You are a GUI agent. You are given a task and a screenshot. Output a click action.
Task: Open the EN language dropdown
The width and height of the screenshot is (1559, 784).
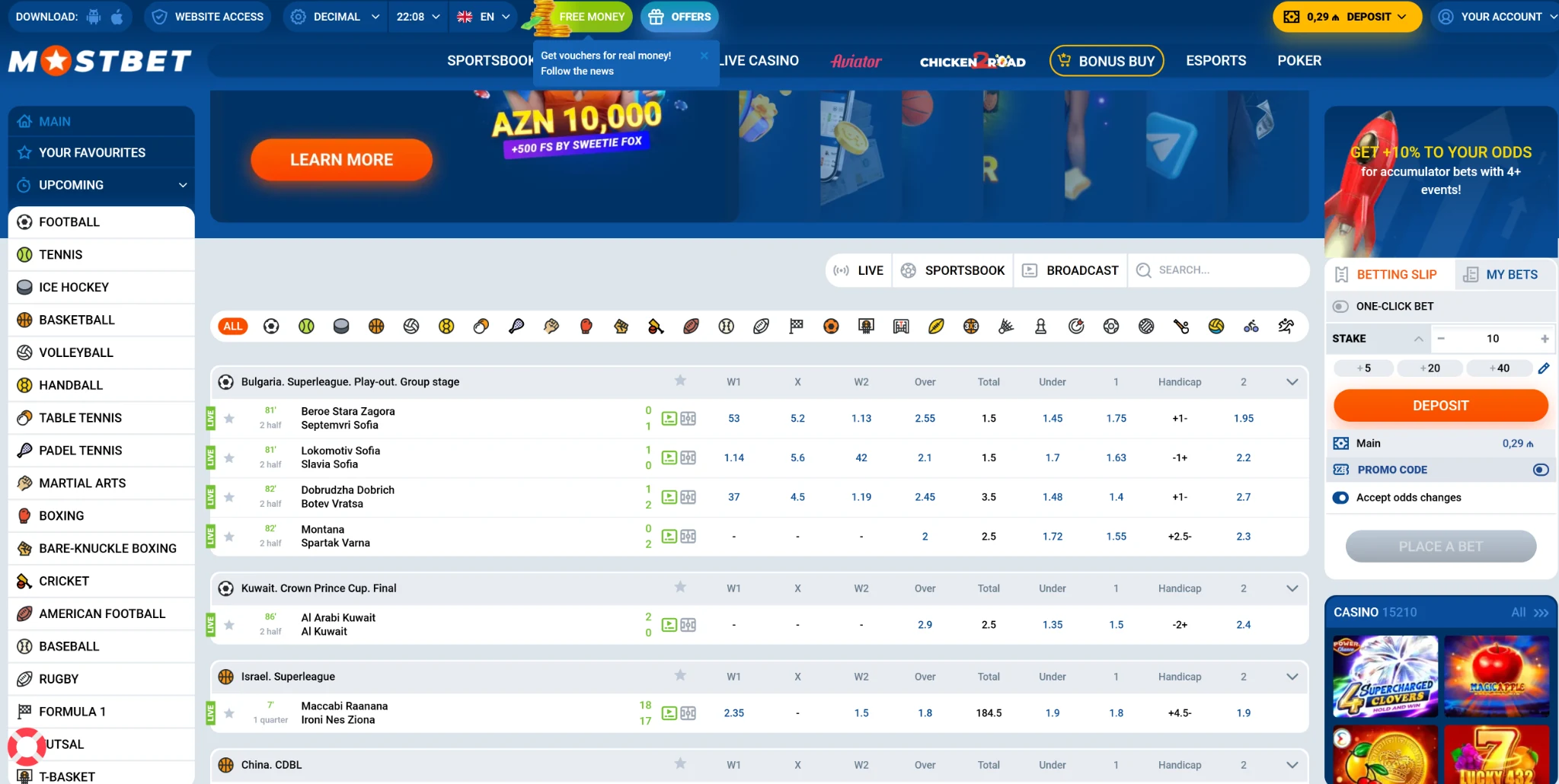[484, 17]
